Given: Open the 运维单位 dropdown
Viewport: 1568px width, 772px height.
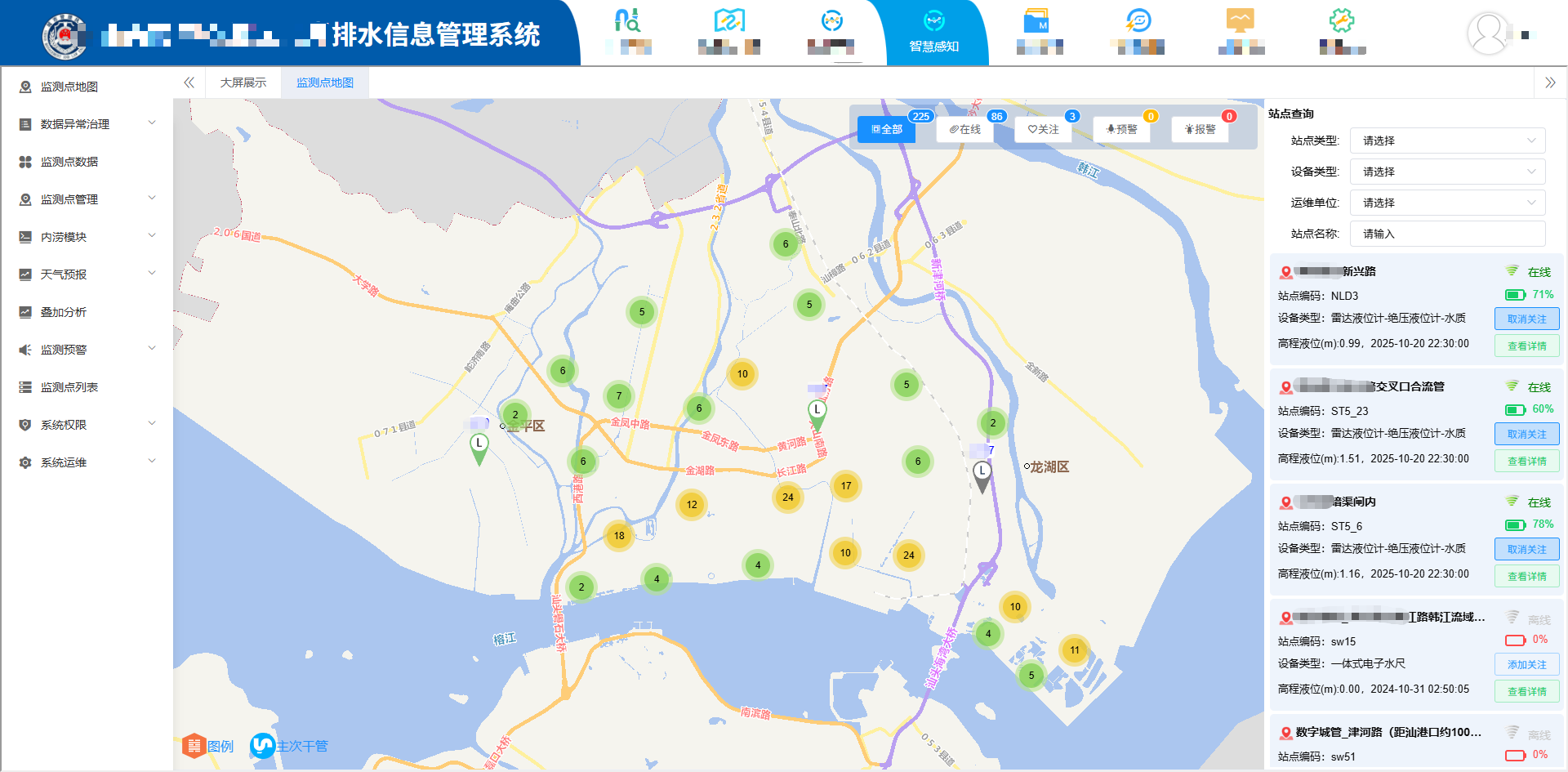Looking at the screenshot, I should tap(1447, 203).
